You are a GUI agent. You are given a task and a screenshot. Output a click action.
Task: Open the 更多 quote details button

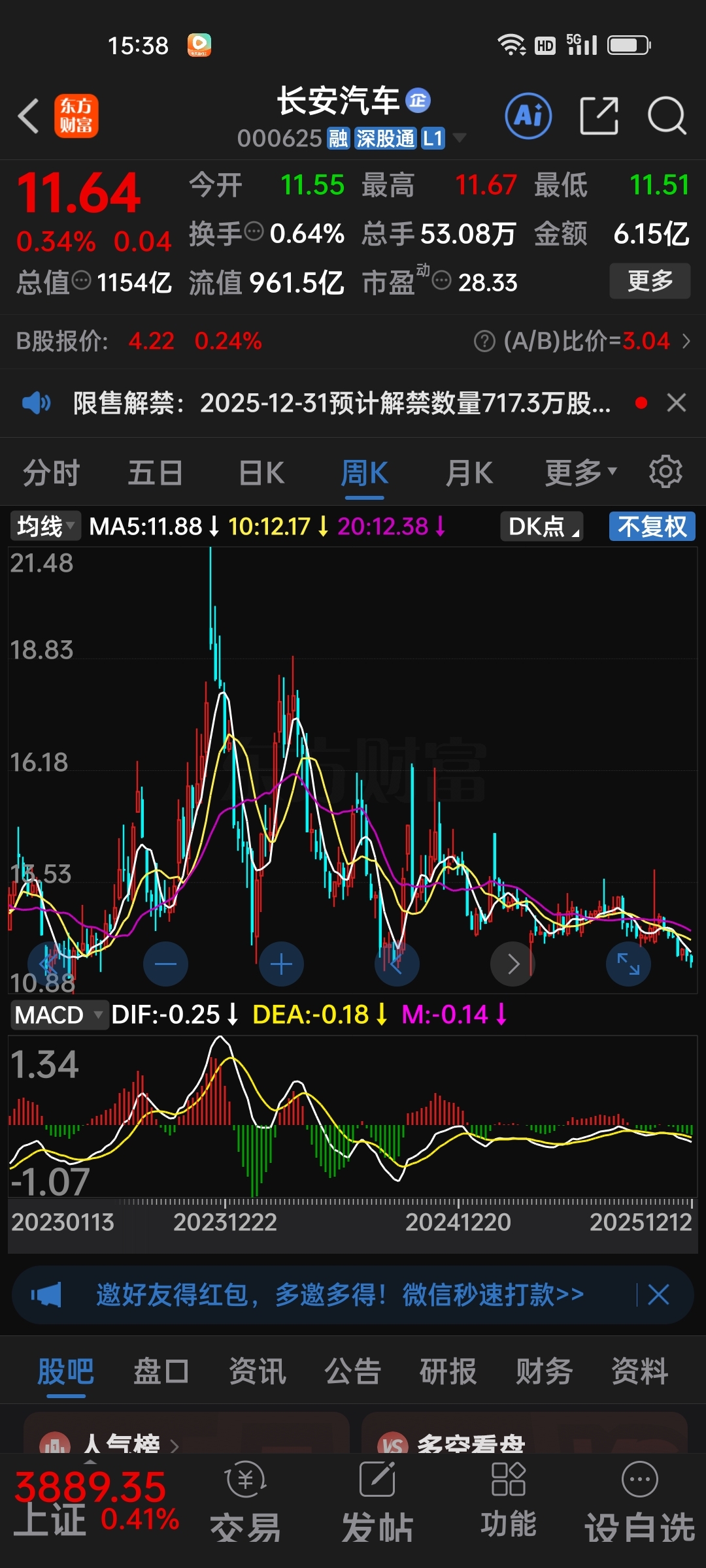pos(650,281)
